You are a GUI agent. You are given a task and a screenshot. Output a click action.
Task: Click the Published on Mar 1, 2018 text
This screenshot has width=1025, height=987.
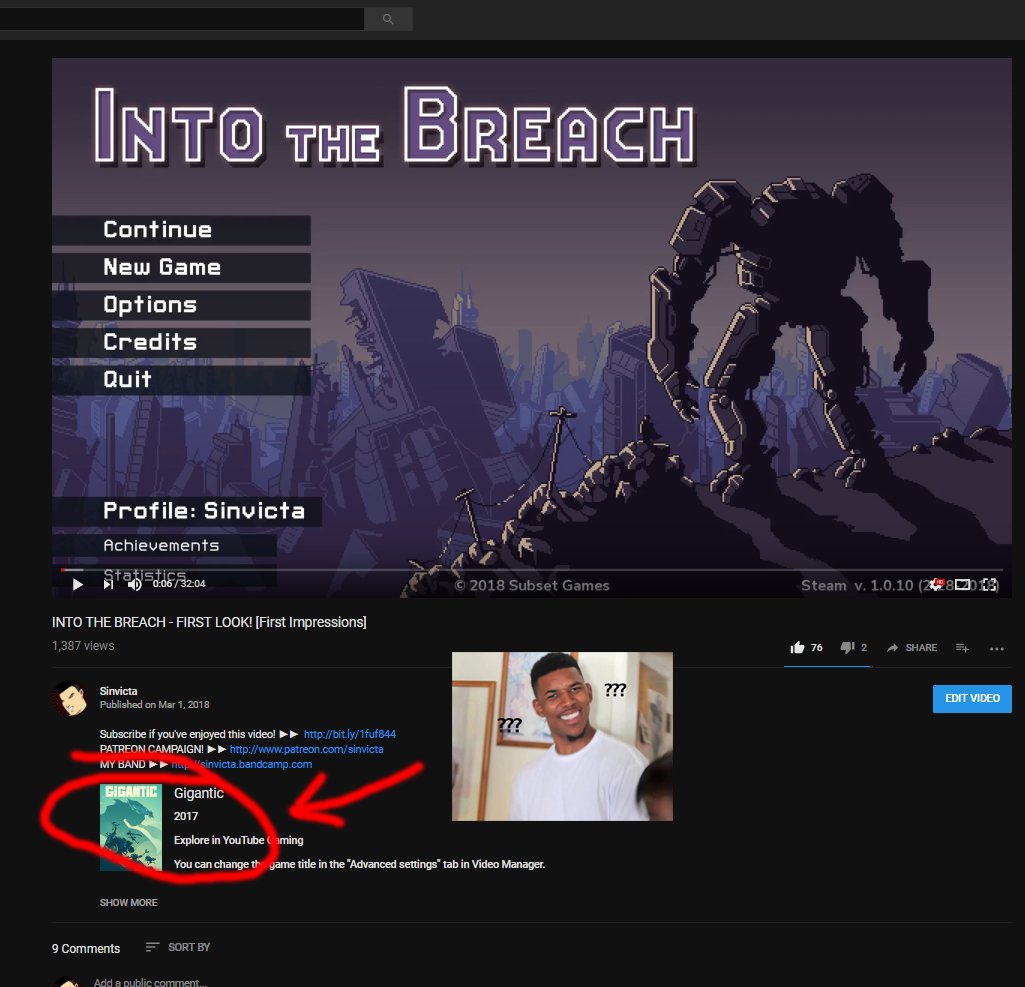tap(154, 705)
